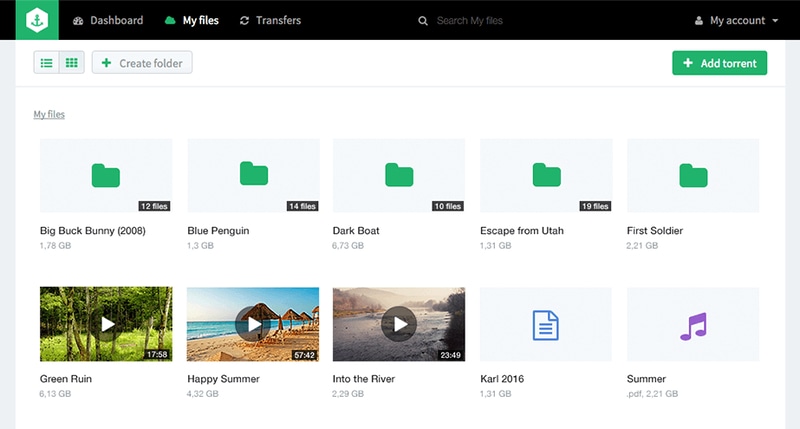The width and height of the screenshot is (800, 429).
Task: Click the Add torrent button
Action: [719, 63]
